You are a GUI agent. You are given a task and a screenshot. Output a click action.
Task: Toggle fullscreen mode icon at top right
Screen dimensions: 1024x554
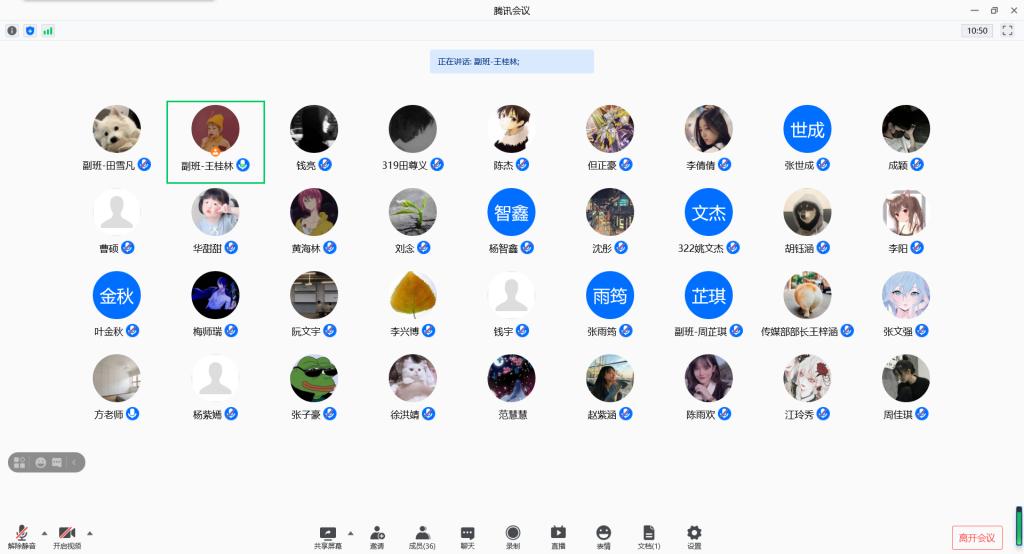tap(1007, 31)
